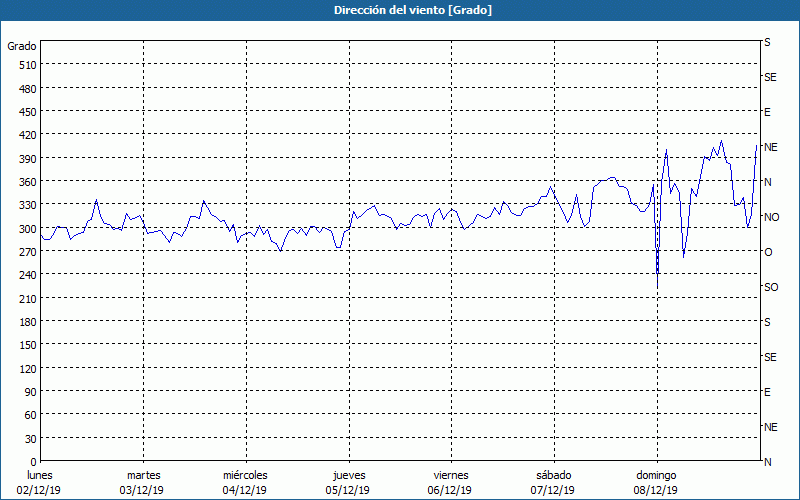This screenshot has height=500, width=800.
Task: Click the 330 degree axis label
Action: [x=28, y=205]
